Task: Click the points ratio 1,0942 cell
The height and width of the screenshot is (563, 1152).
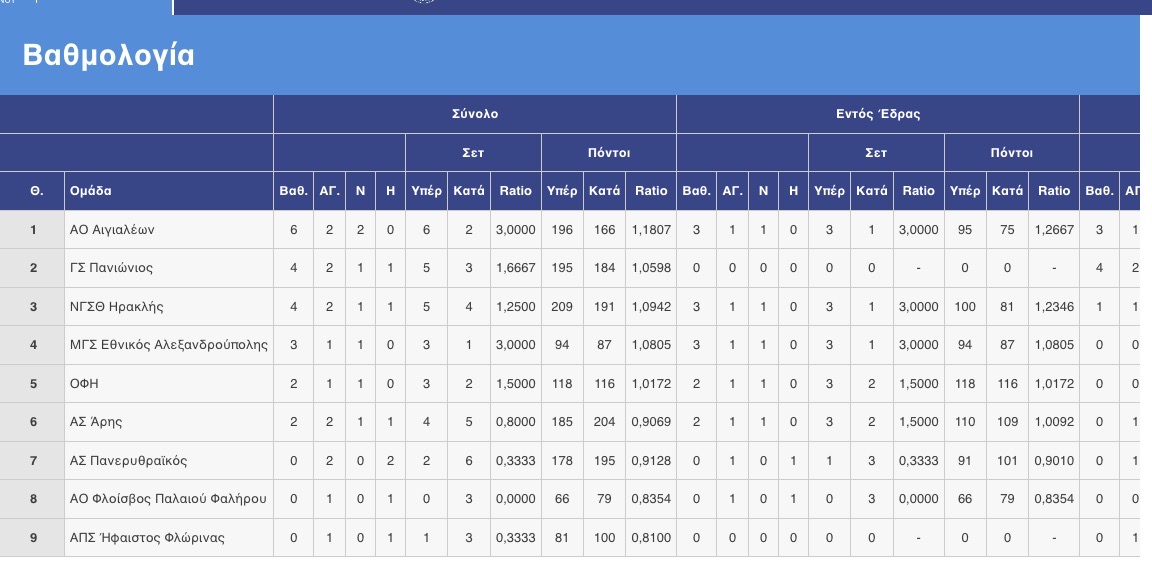Action: click(x=651, y=306)
